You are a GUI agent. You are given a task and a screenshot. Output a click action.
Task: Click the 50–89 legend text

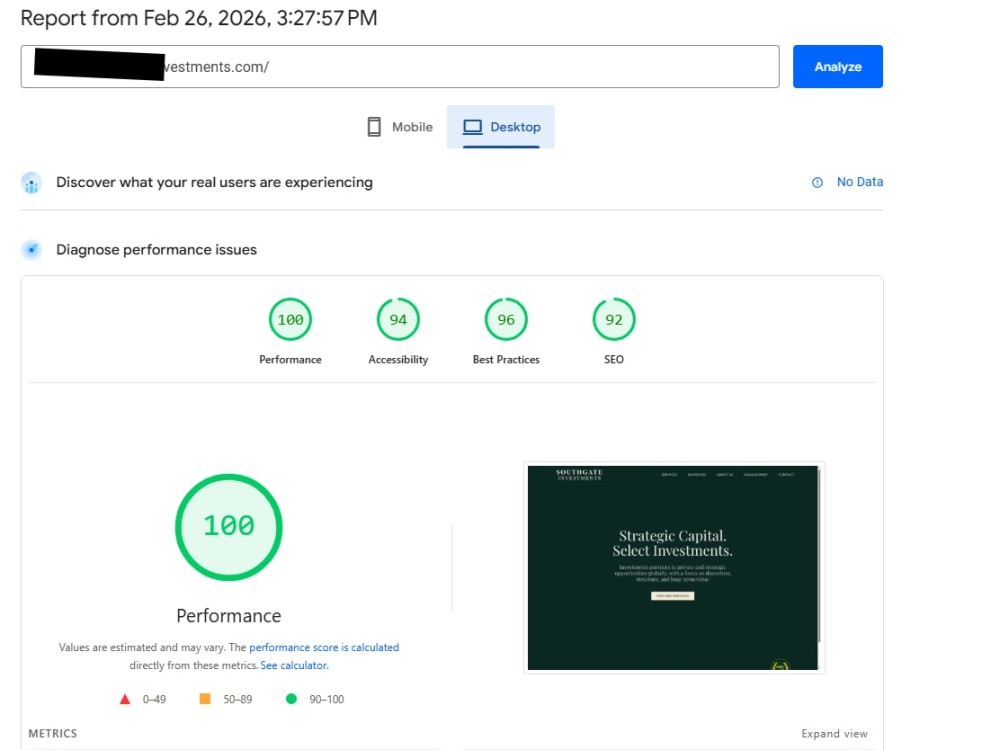(x=237, y=700)
